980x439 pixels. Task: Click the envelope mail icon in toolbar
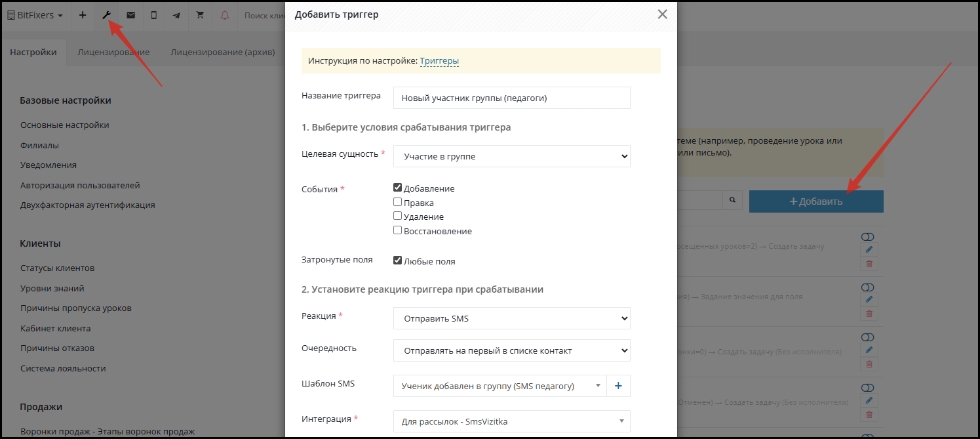[x=131, y=15]
